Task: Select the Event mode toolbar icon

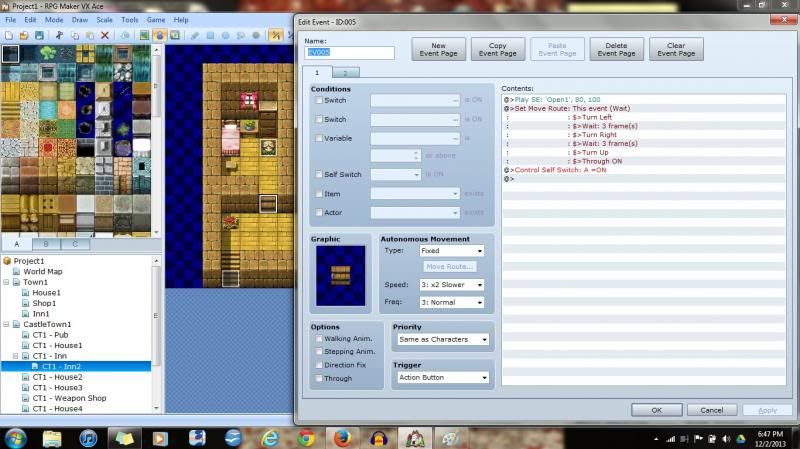Action: (x=160, y=35)
